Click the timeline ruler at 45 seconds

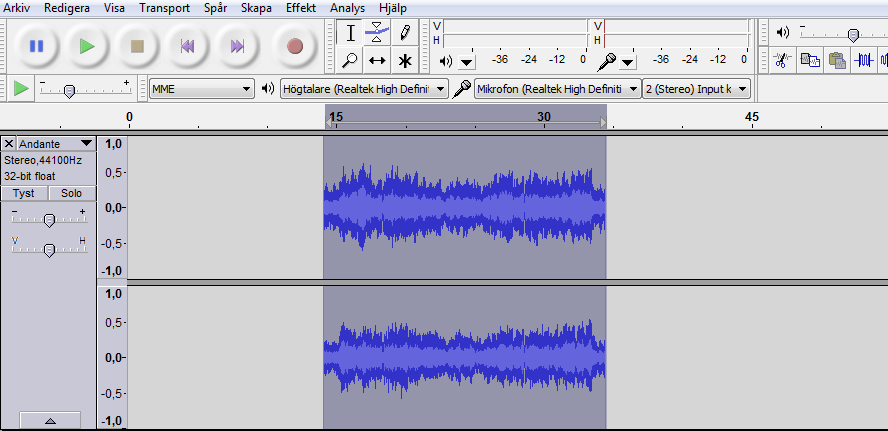(x=752, y=118)
